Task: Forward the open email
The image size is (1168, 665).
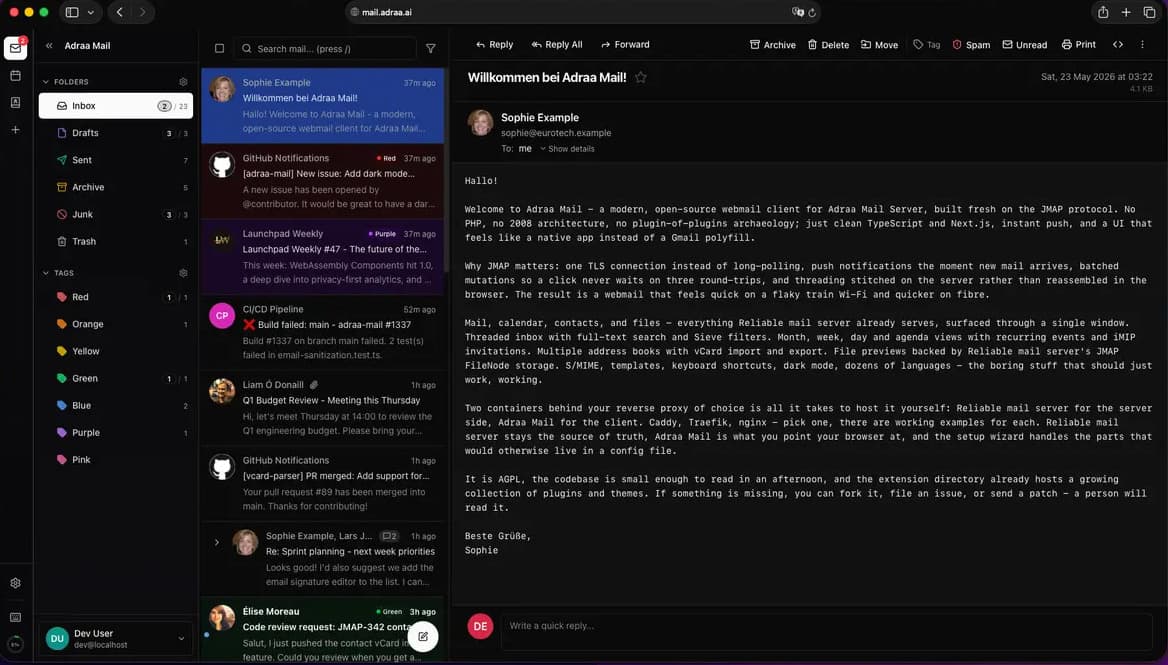Action: pyautogui.click(x=626, y=45)
